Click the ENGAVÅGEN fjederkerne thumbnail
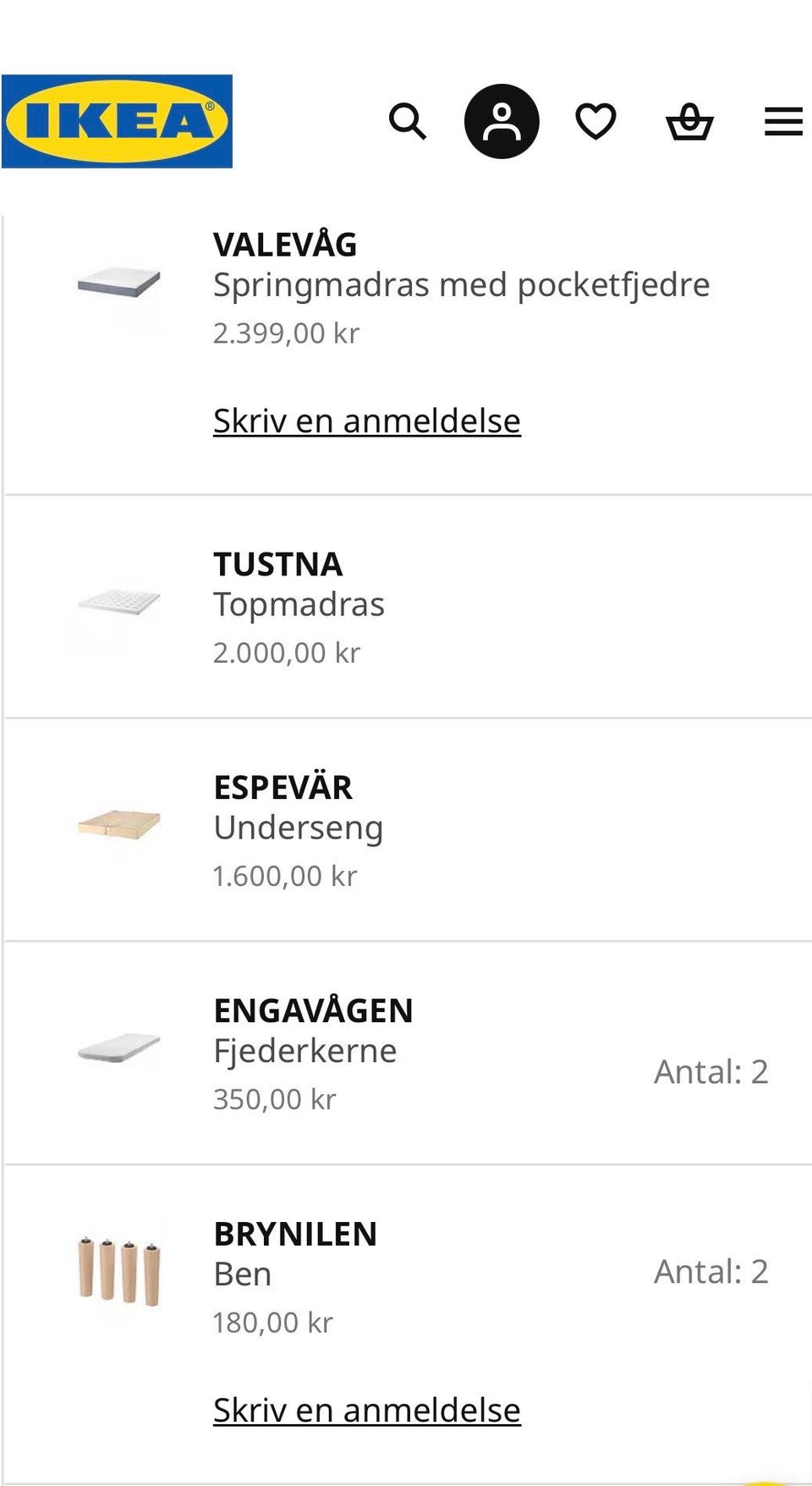The height and width of the screenshot is (1486, 812). pyautogui.click(x=119, y=1048)
